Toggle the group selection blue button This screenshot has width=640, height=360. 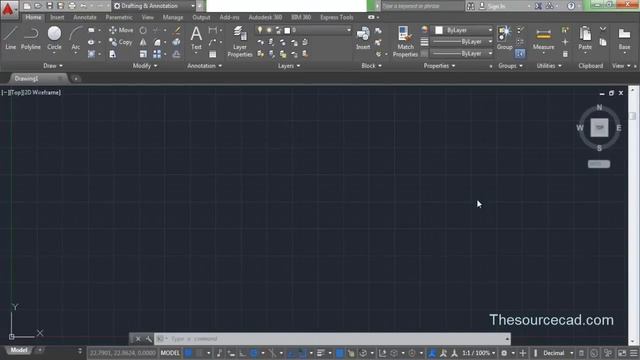click(520, 53)
